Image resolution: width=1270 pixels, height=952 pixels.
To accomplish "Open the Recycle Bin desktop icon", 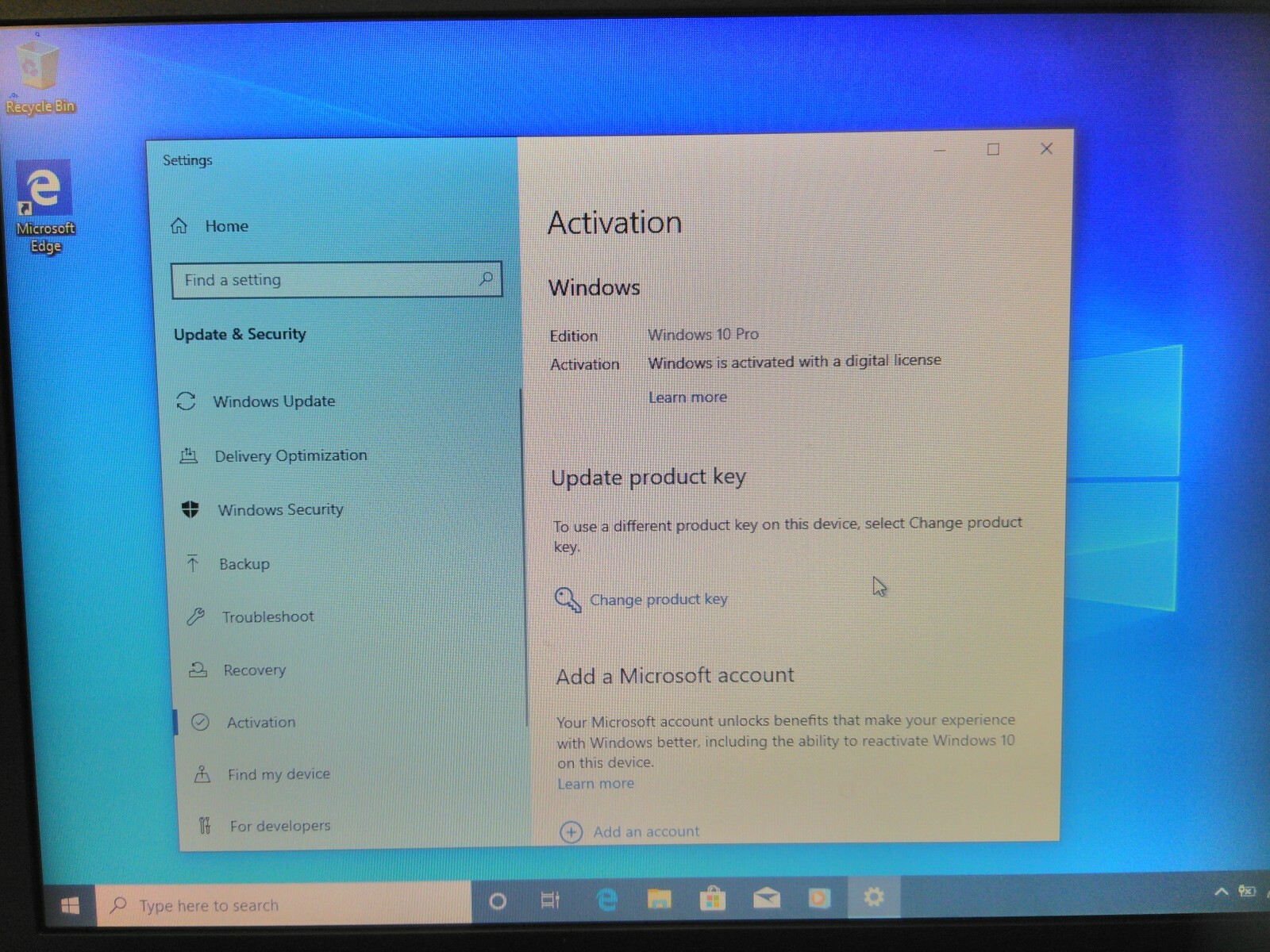I will point(38,75).
